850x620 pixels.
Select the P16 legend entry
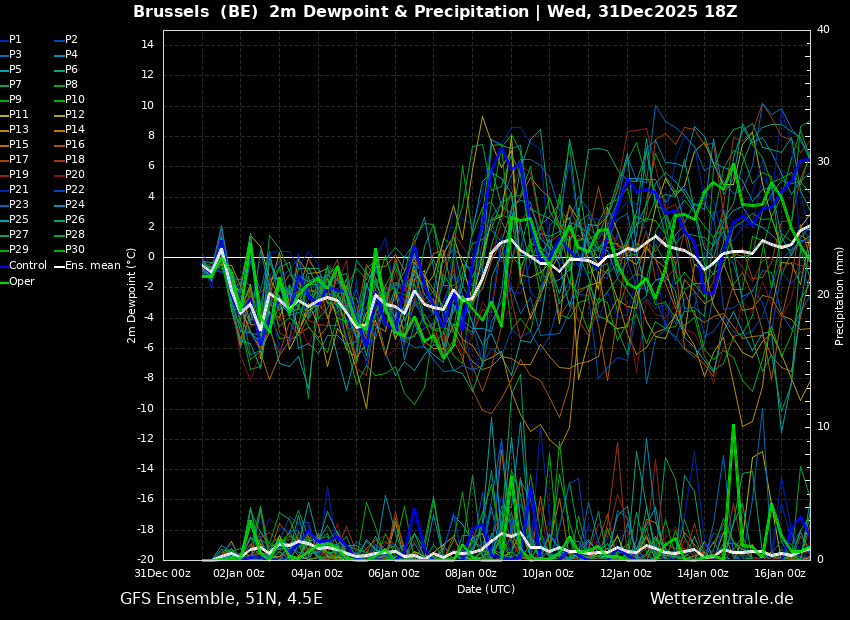point(70,145)
